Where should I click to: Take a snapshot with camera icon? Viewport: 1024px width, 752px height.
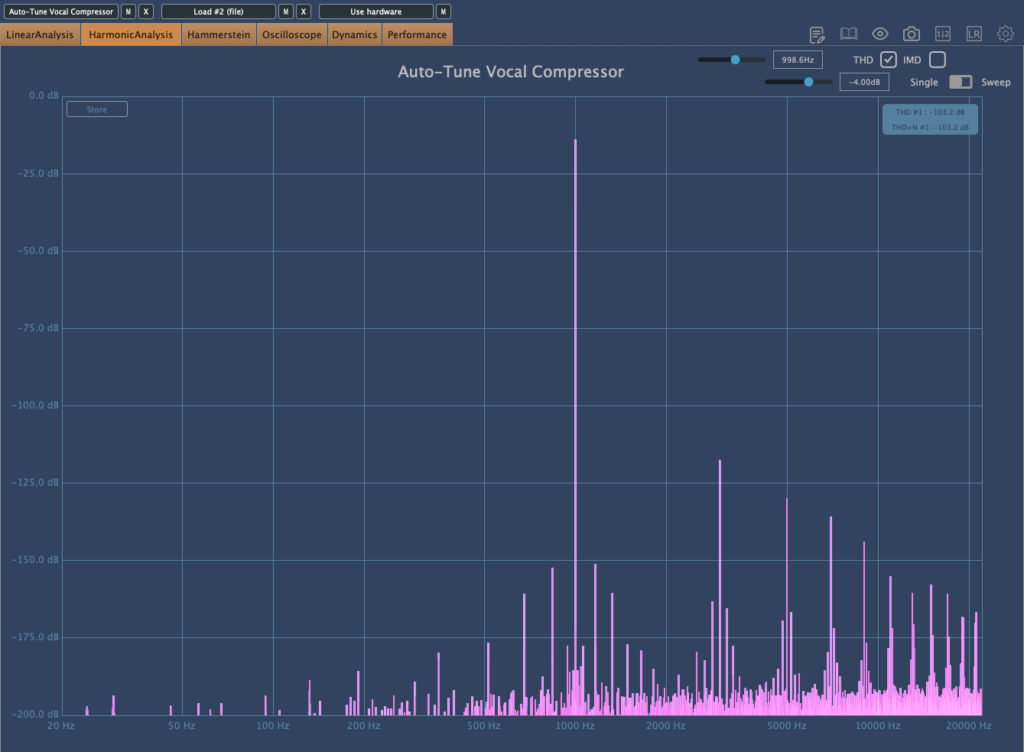click(x=911, y=34)
